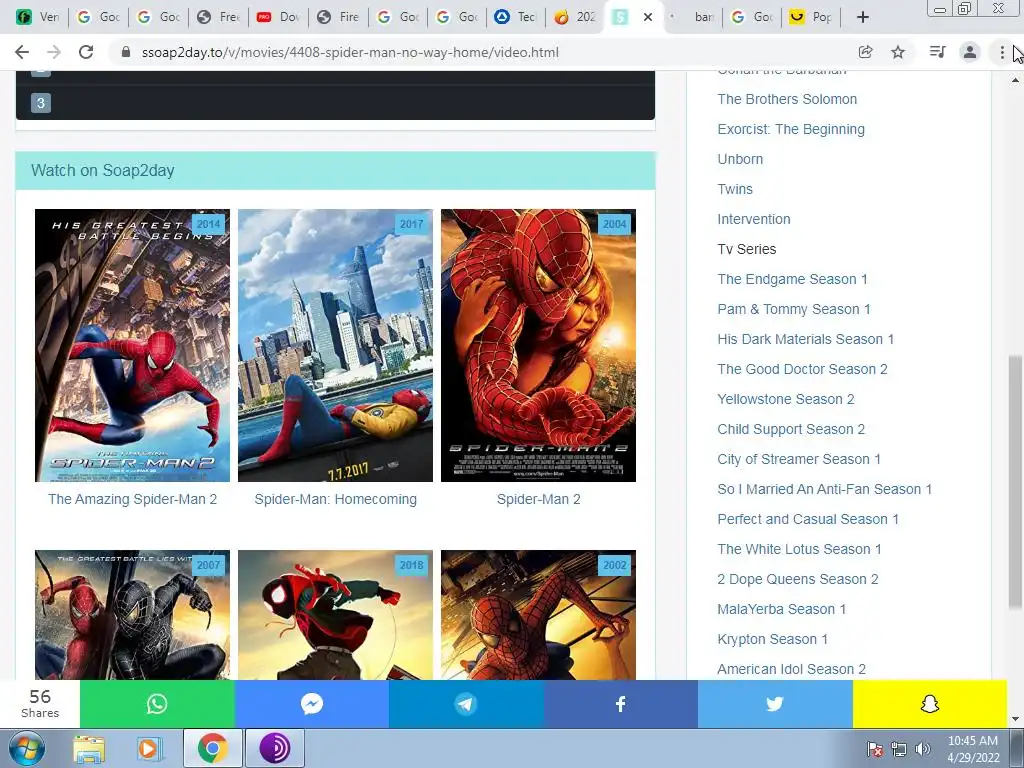Share via Messenger button
Viewport: 1024px width, 768px height.
point(312,704)
